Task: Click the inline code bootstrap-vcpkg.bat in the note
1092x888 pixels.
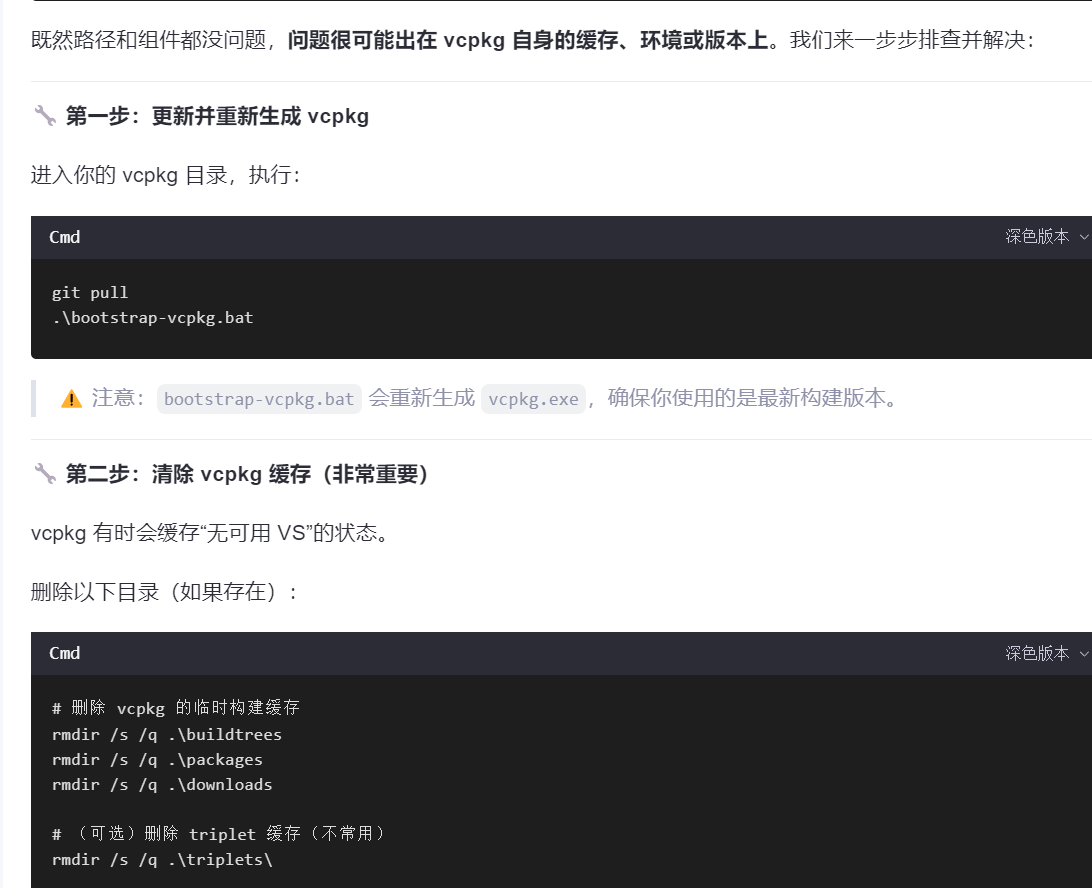Action: (x=259, y=399)
